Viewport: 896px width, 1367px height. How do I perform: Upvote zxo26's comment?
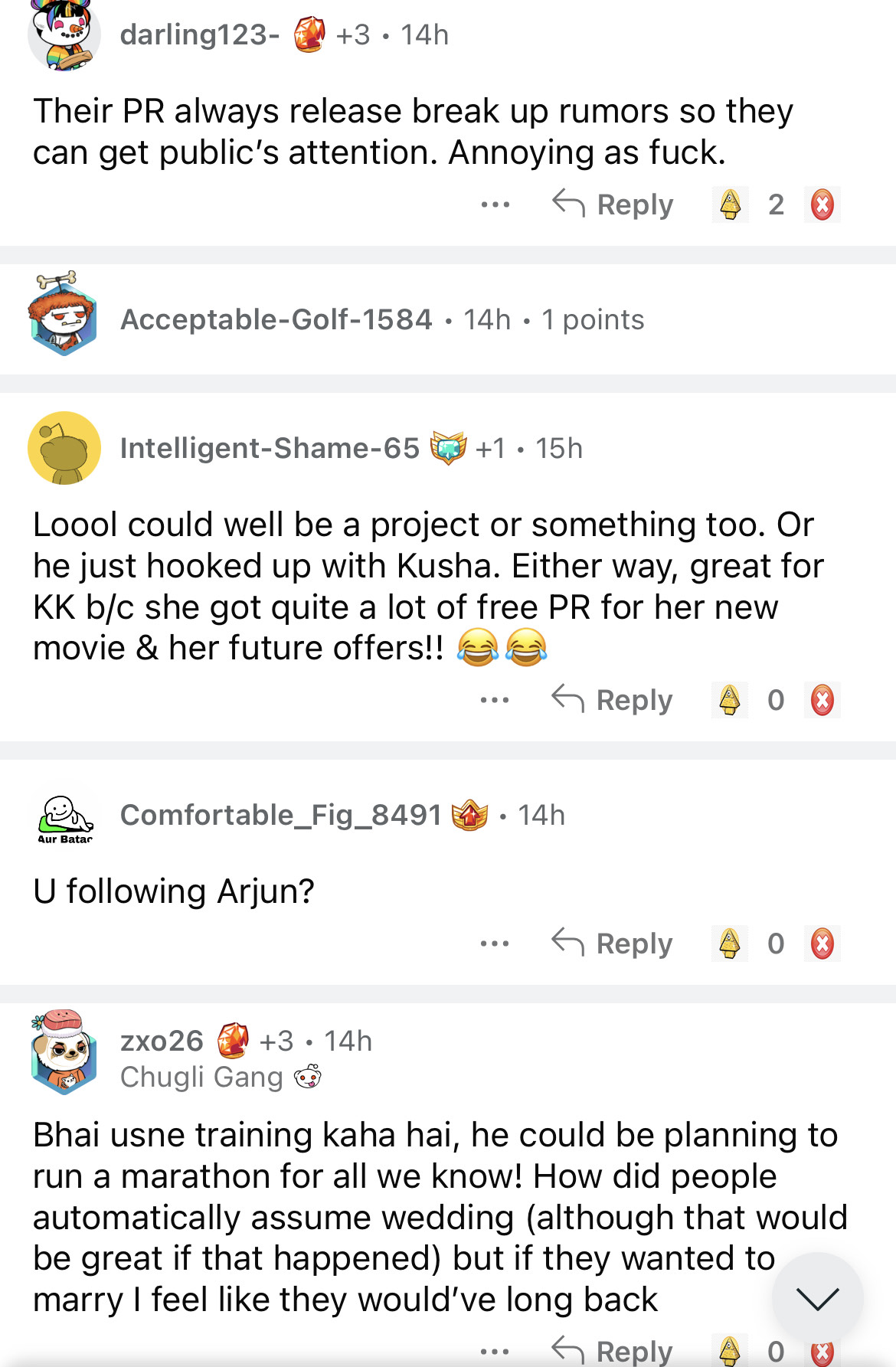(x=730, y=1351)
